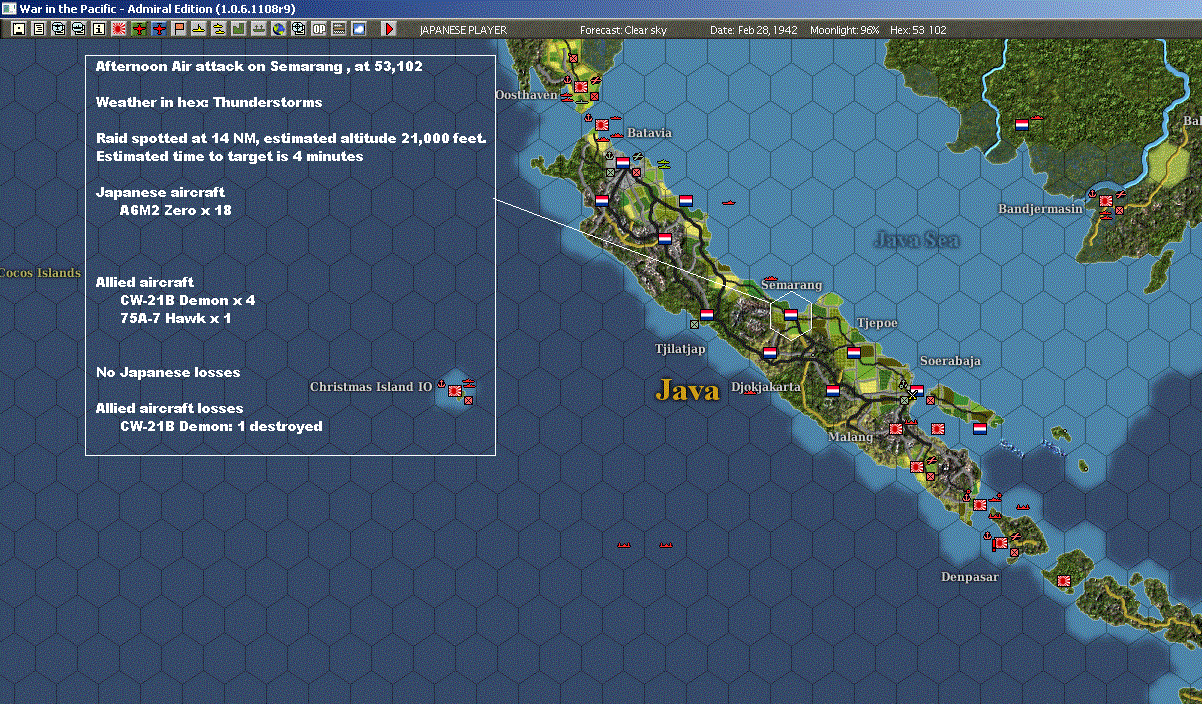Screen dimensions: 1202x704
Task: Click 'CW-21B Demon x 4' line
Action: pos(188,300)
